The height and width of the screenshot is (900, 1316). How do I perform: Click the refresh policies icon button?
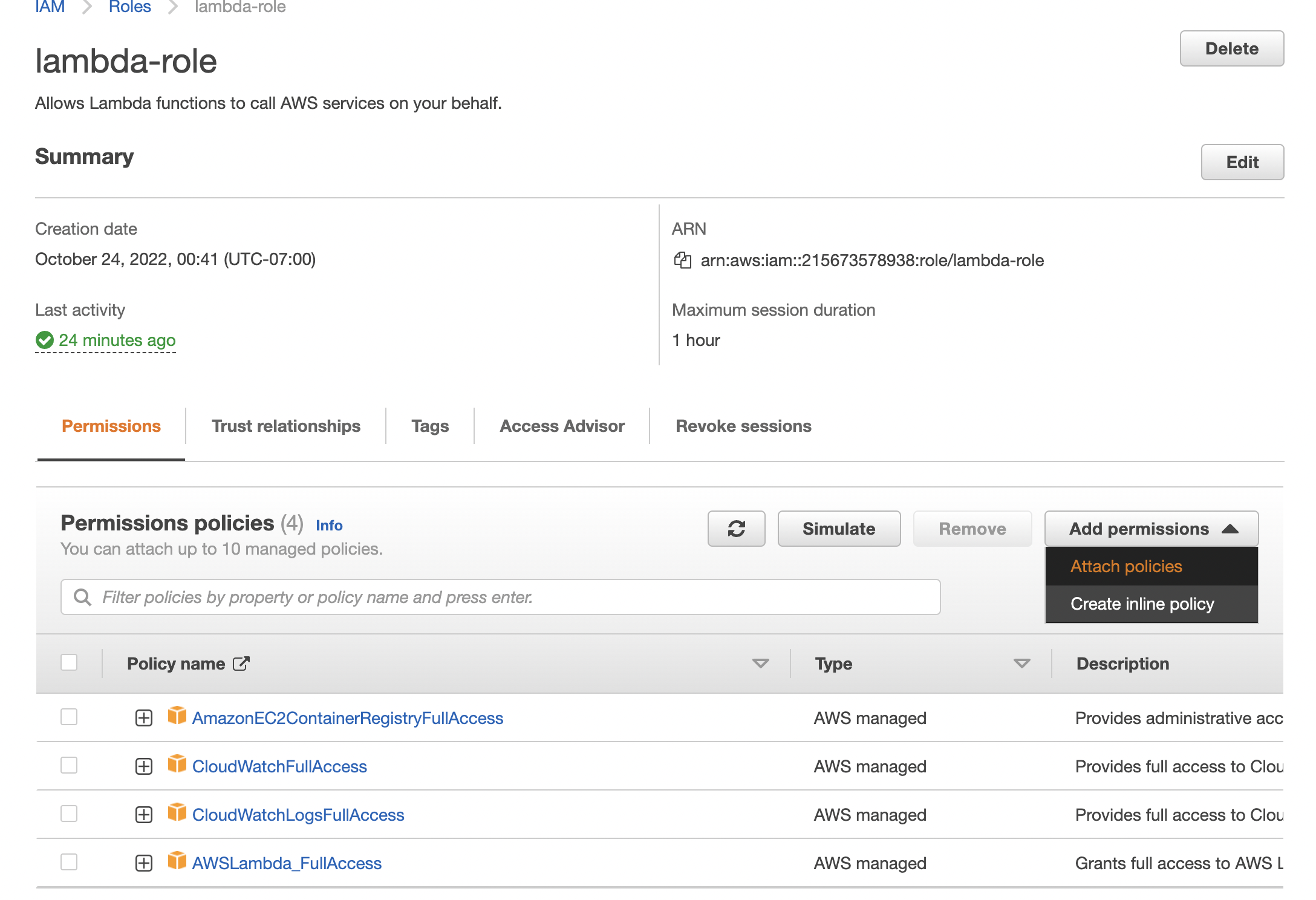736,529
